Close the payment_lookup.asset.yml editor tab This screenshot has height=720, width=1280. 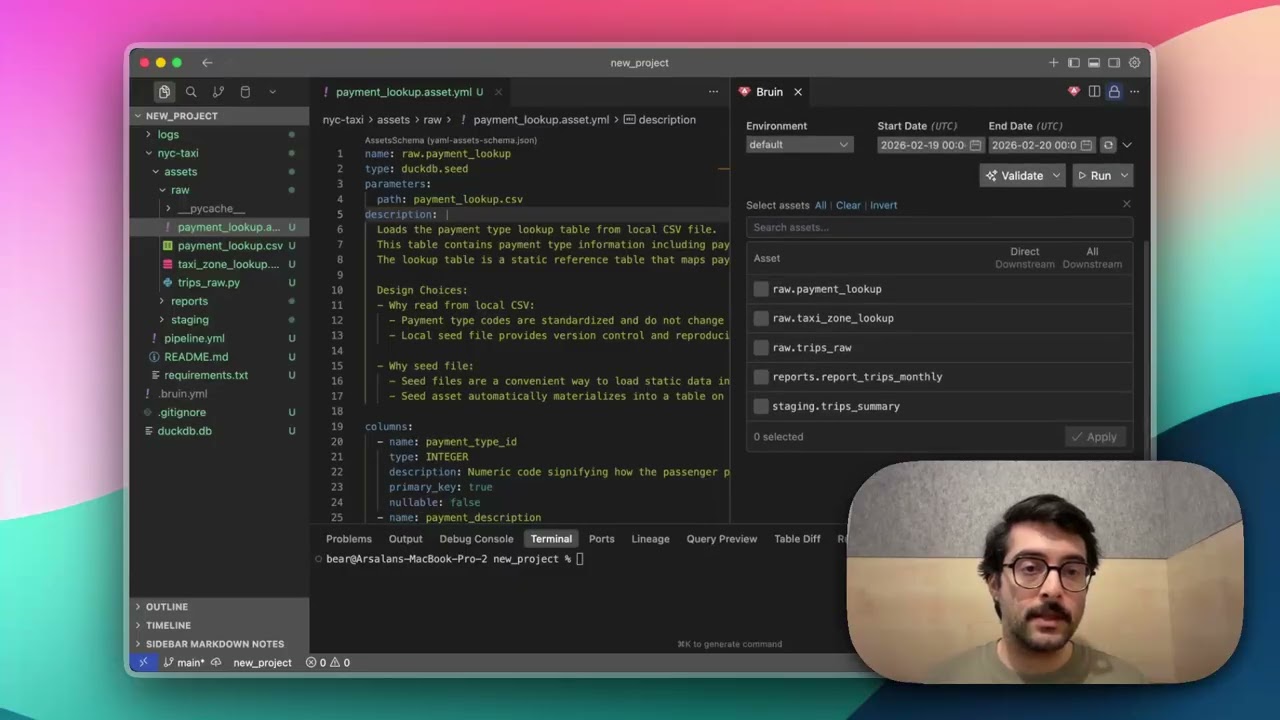498,92
